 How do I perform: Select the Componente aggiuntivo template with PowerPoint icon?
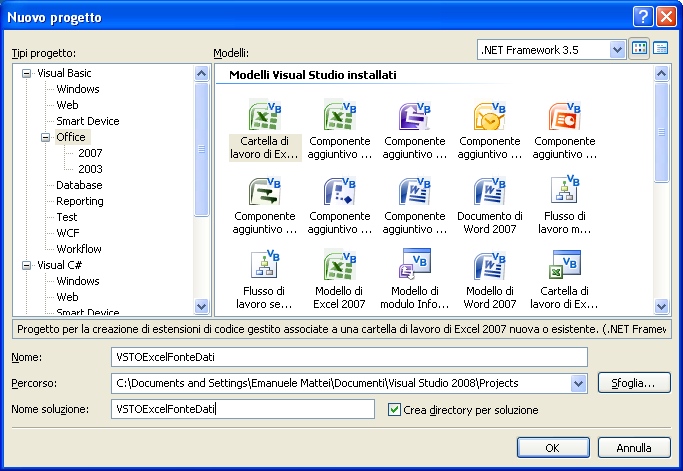coord(565,130)
